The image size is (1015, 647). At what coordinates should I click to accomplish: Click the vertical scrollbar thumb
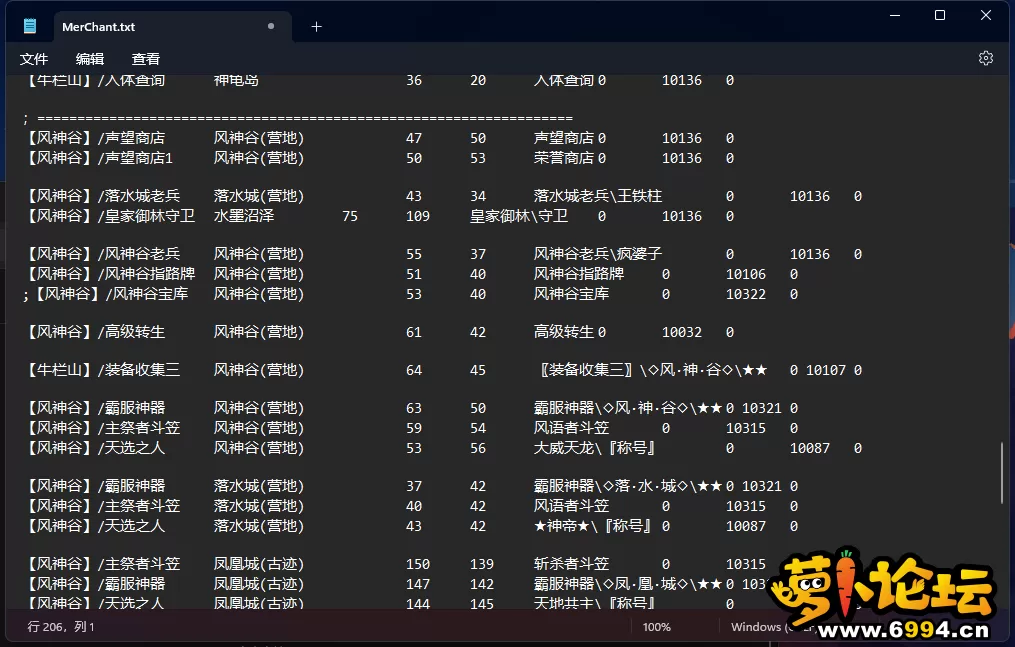coord(1002,473)
